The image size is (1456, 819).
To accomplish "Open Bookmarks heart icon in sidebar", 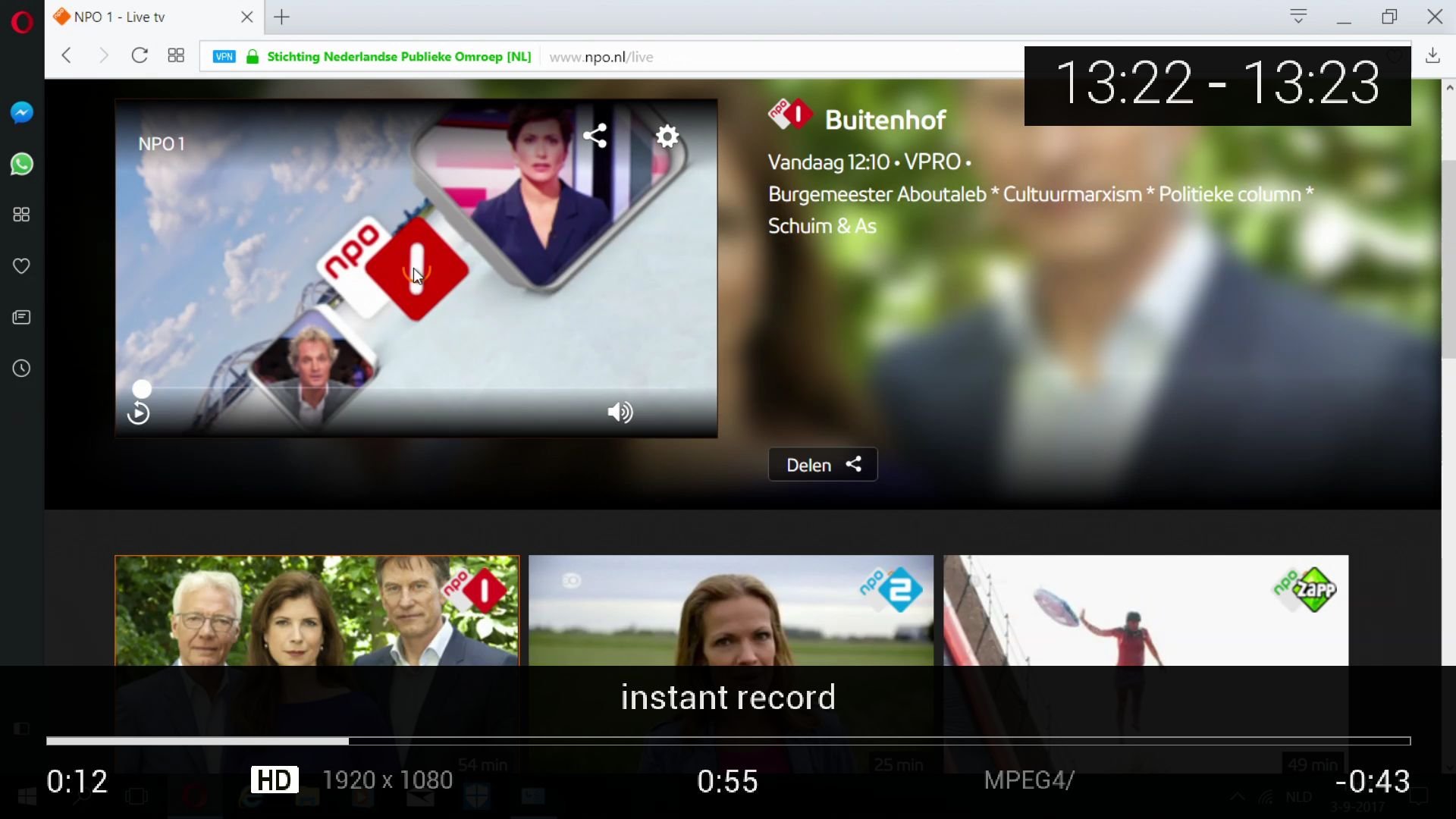I will 22,266.
